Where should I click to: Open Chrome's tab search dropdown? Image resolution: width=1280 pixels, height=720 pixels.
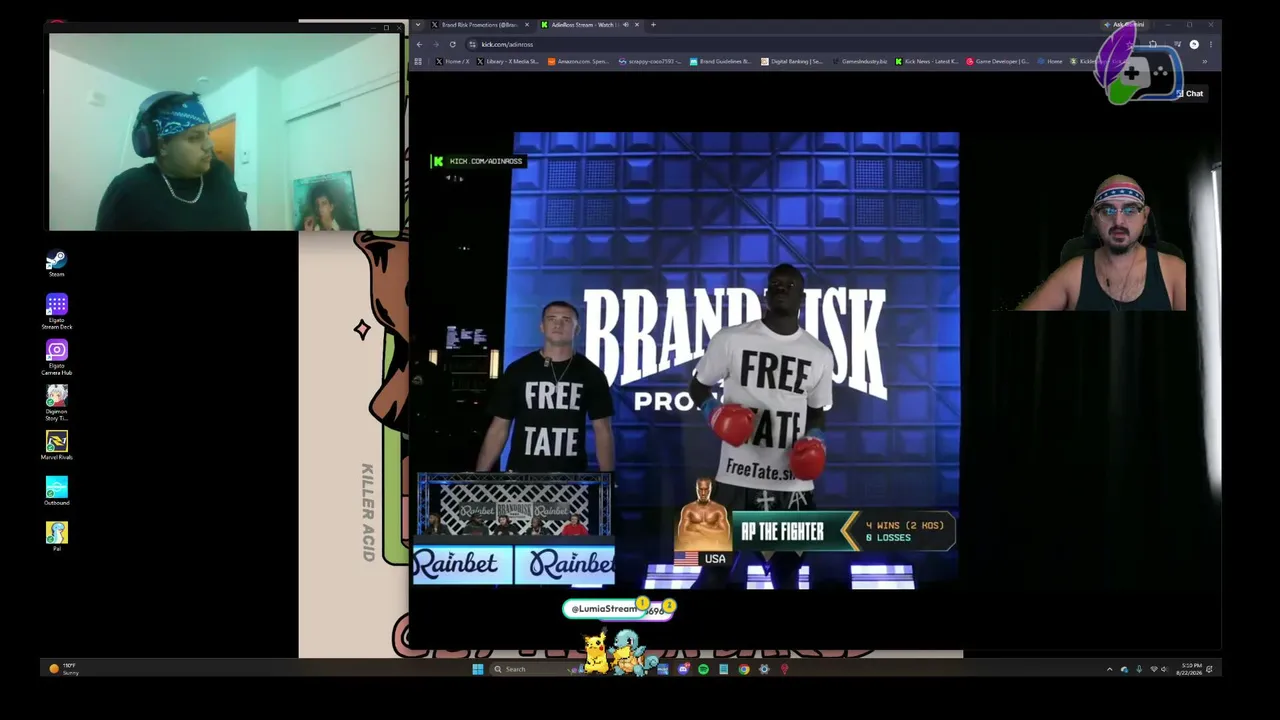[x=418, y=25]
